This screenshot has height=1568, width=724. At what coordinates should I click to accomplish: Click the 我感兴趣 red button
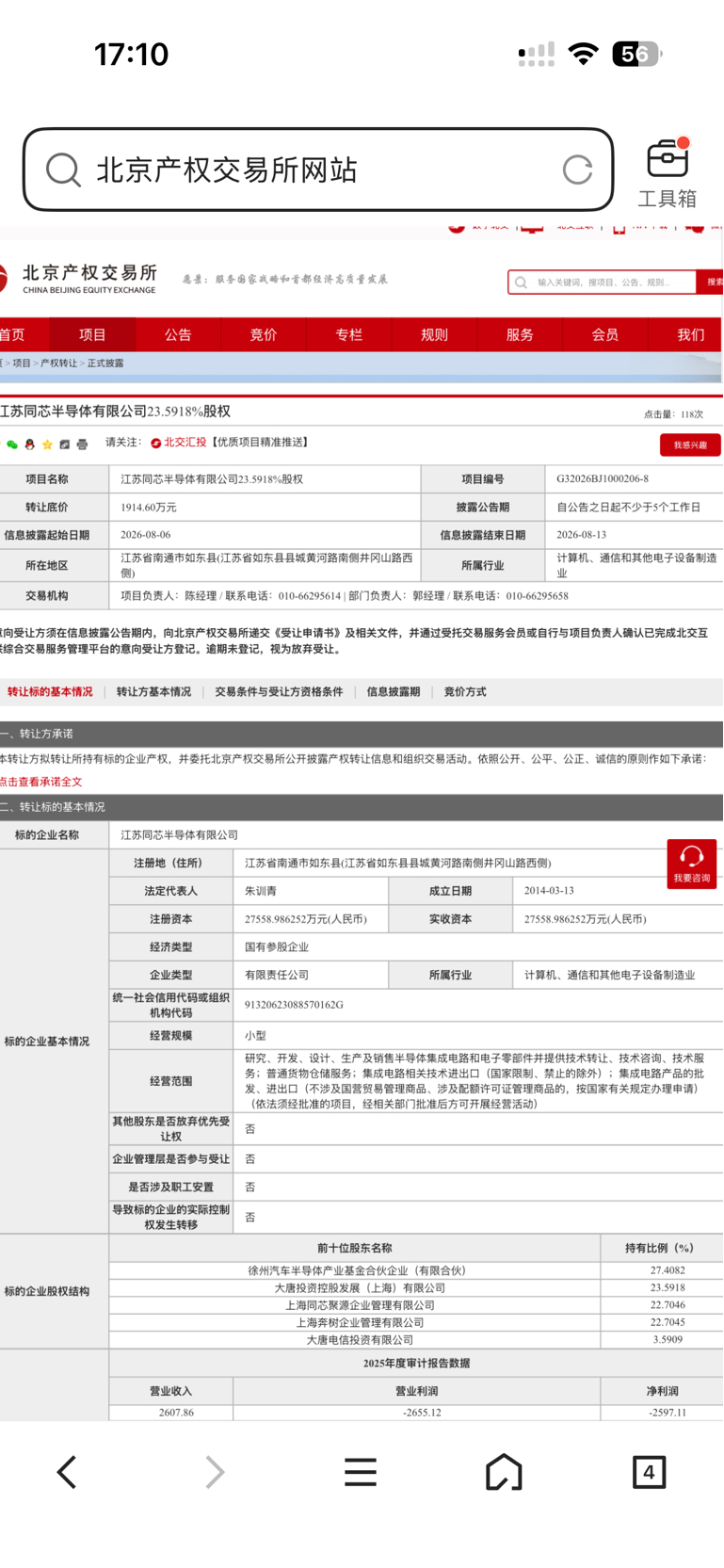690,445
